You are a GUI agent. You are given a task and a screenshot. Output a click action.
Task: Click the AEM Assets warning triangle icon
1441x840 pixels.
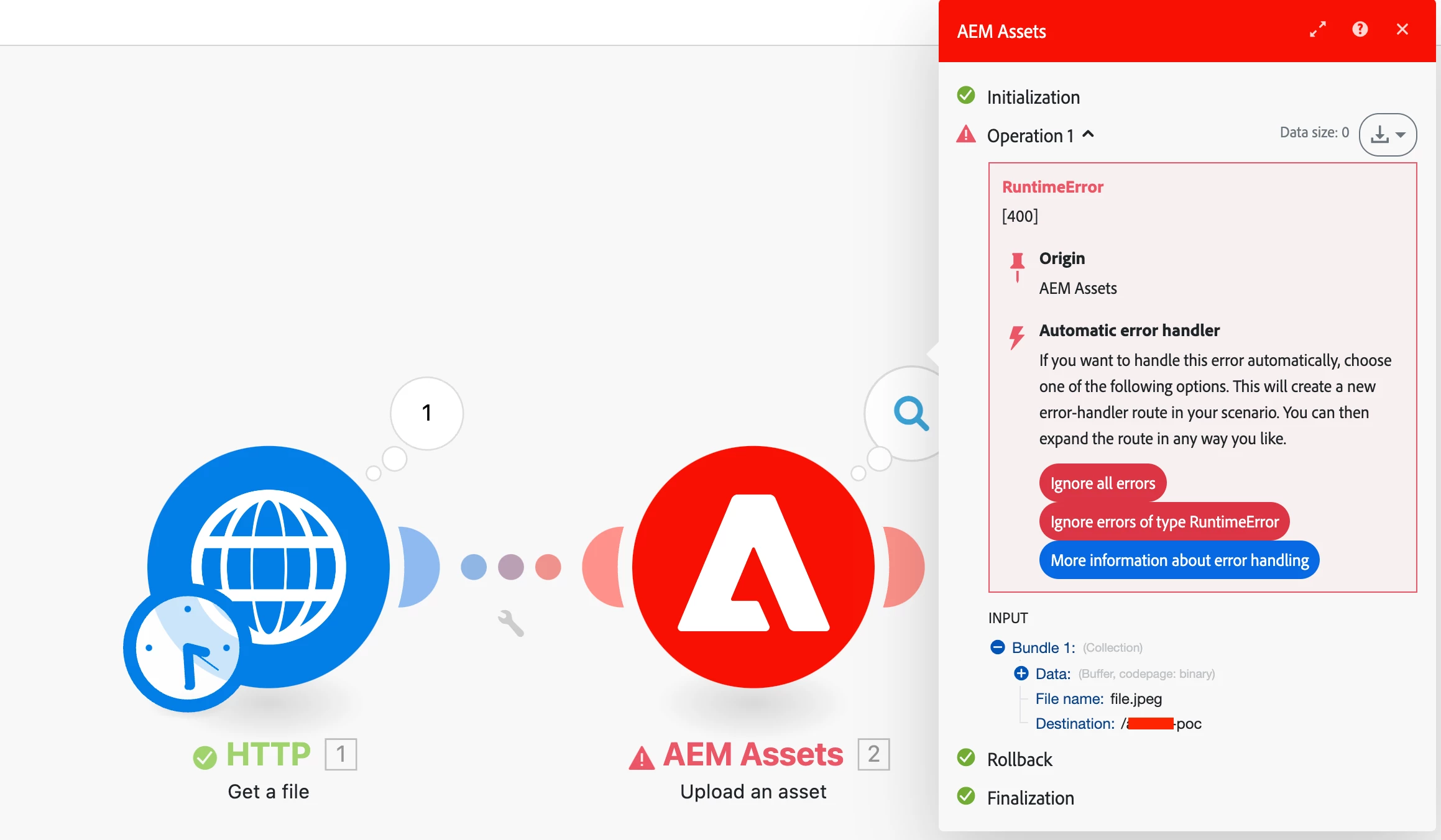pyautogui.click(x=642, y=758)
